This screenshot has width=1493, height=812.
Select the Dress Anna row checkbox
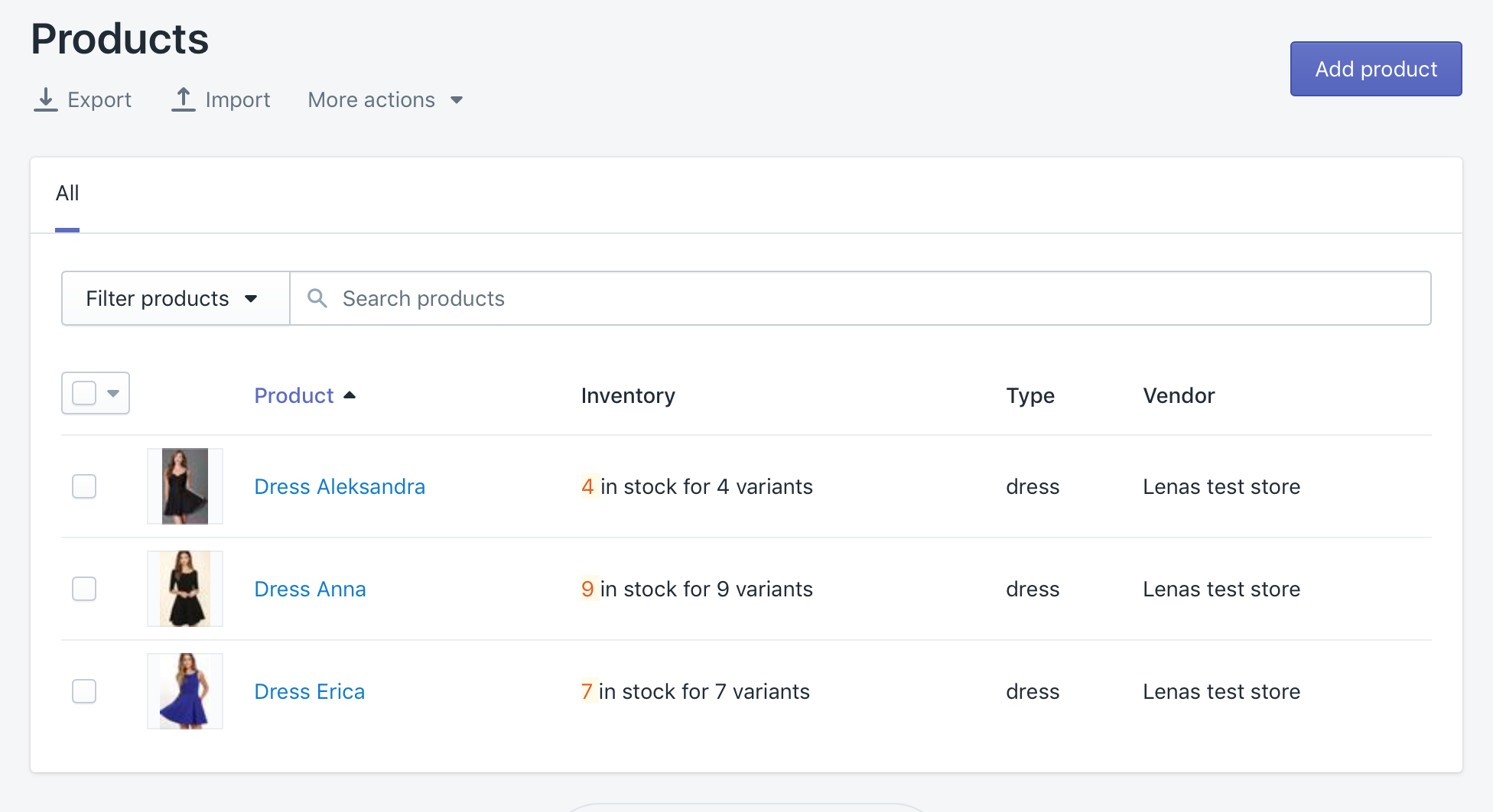pos(84,589)
